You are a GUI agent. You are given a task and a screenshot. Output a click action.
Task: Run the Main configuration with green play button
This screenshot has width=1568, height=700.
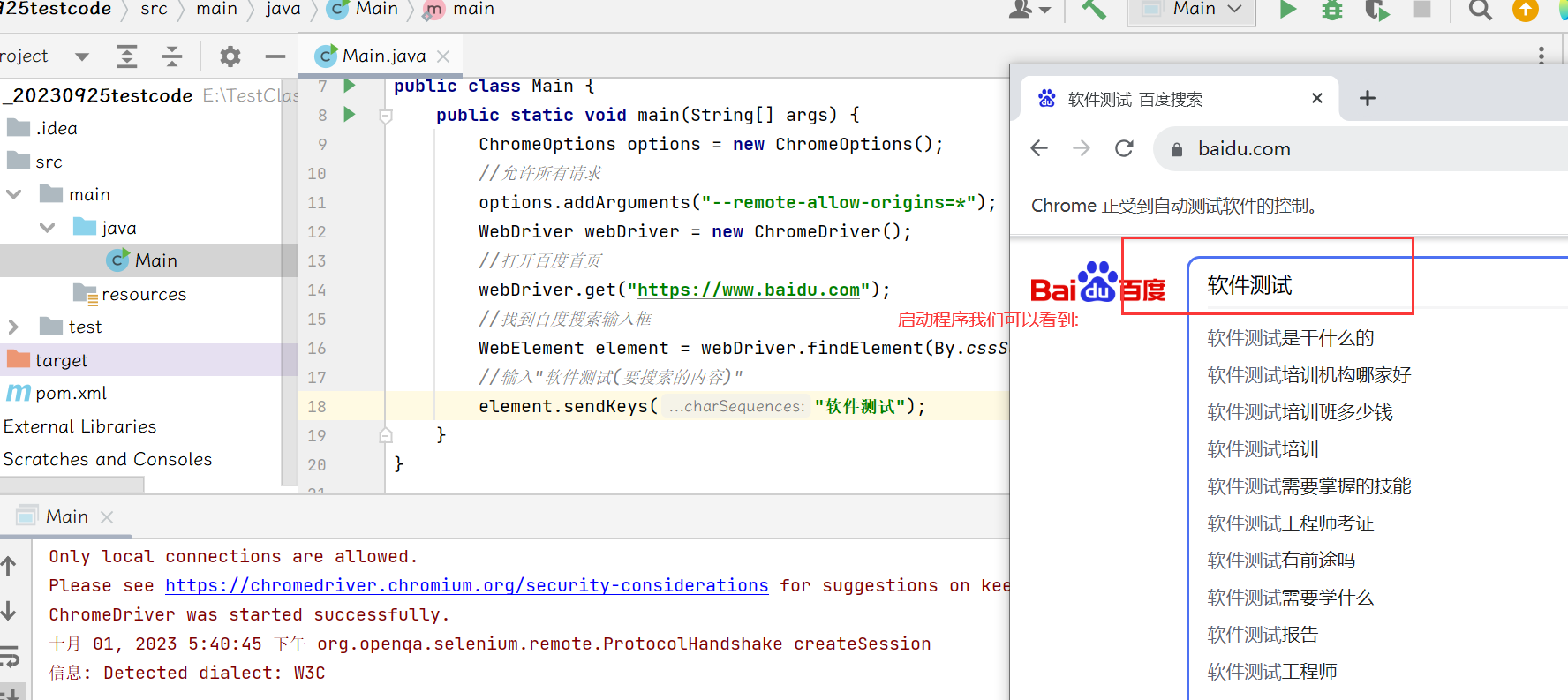coord(1288,10)
